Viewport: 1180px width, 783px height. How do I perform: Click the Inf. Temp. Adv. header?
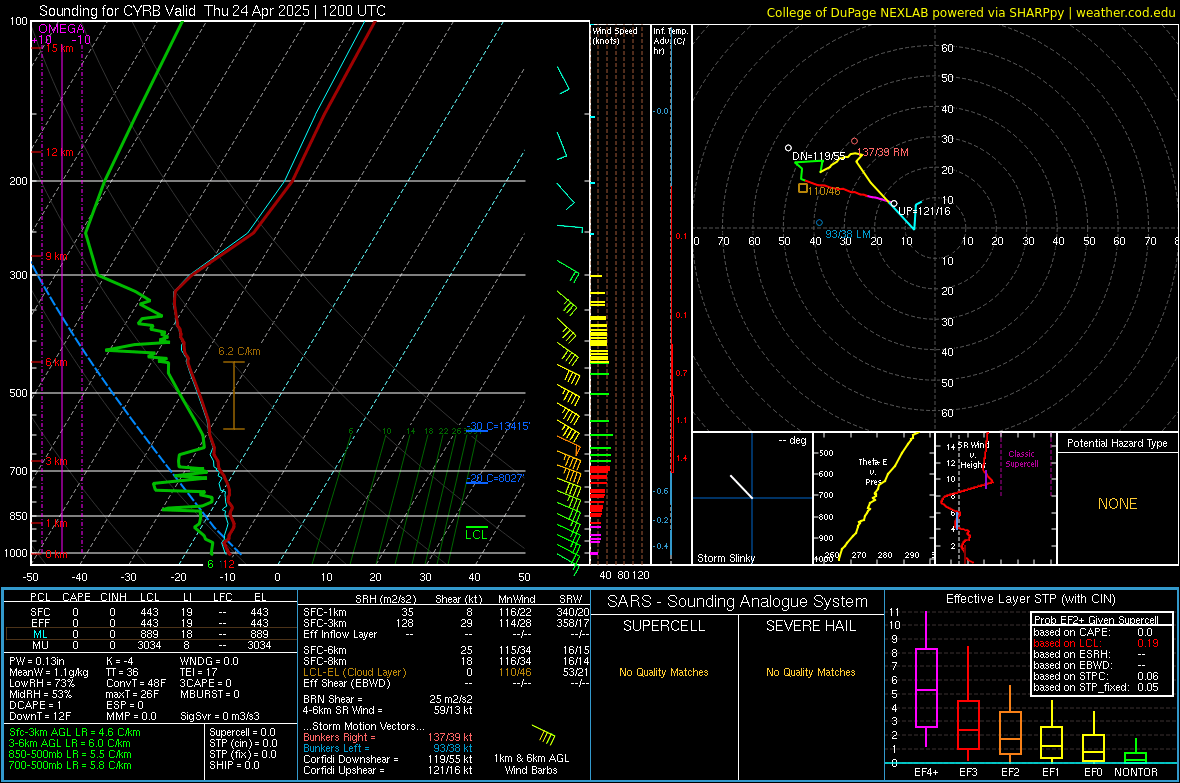(x=670, y=41)
